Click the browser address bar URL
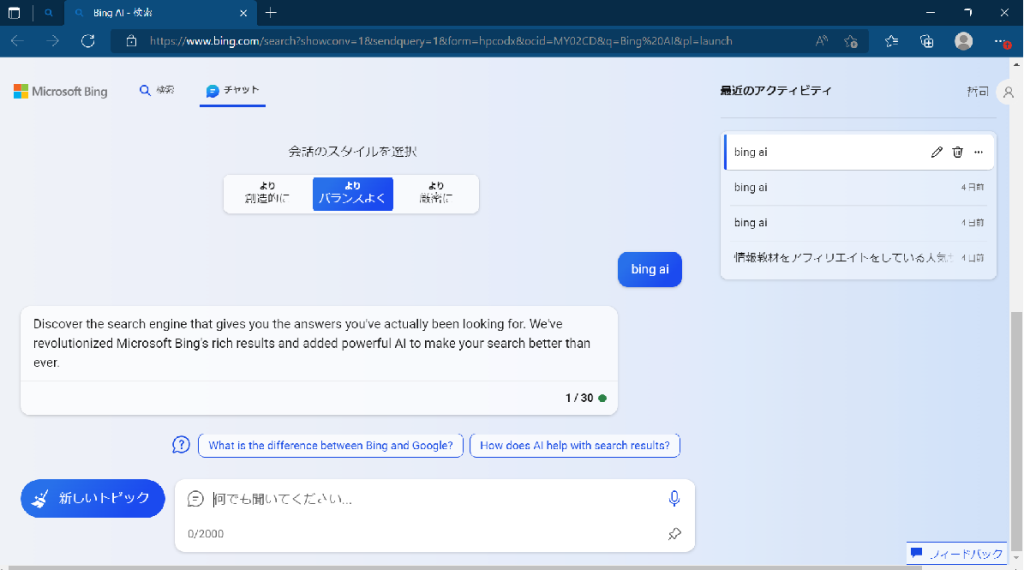This screenshot has height=570, width=1024. point(441,41)
